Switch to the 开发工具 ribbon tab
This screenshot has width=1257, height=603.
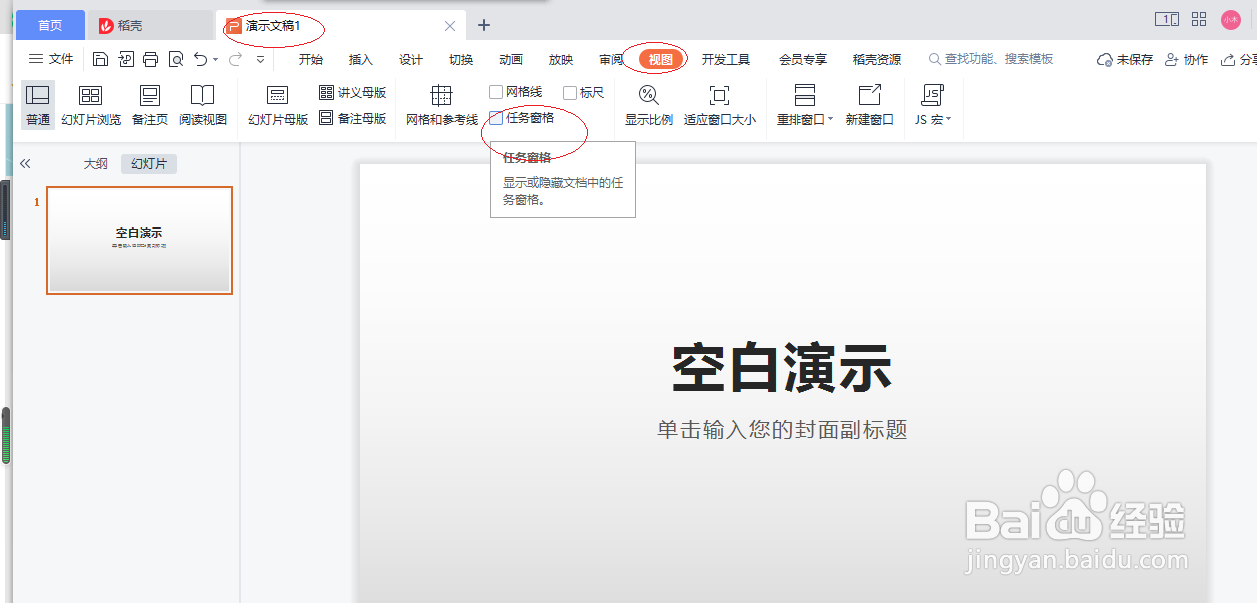click(726, 59)
